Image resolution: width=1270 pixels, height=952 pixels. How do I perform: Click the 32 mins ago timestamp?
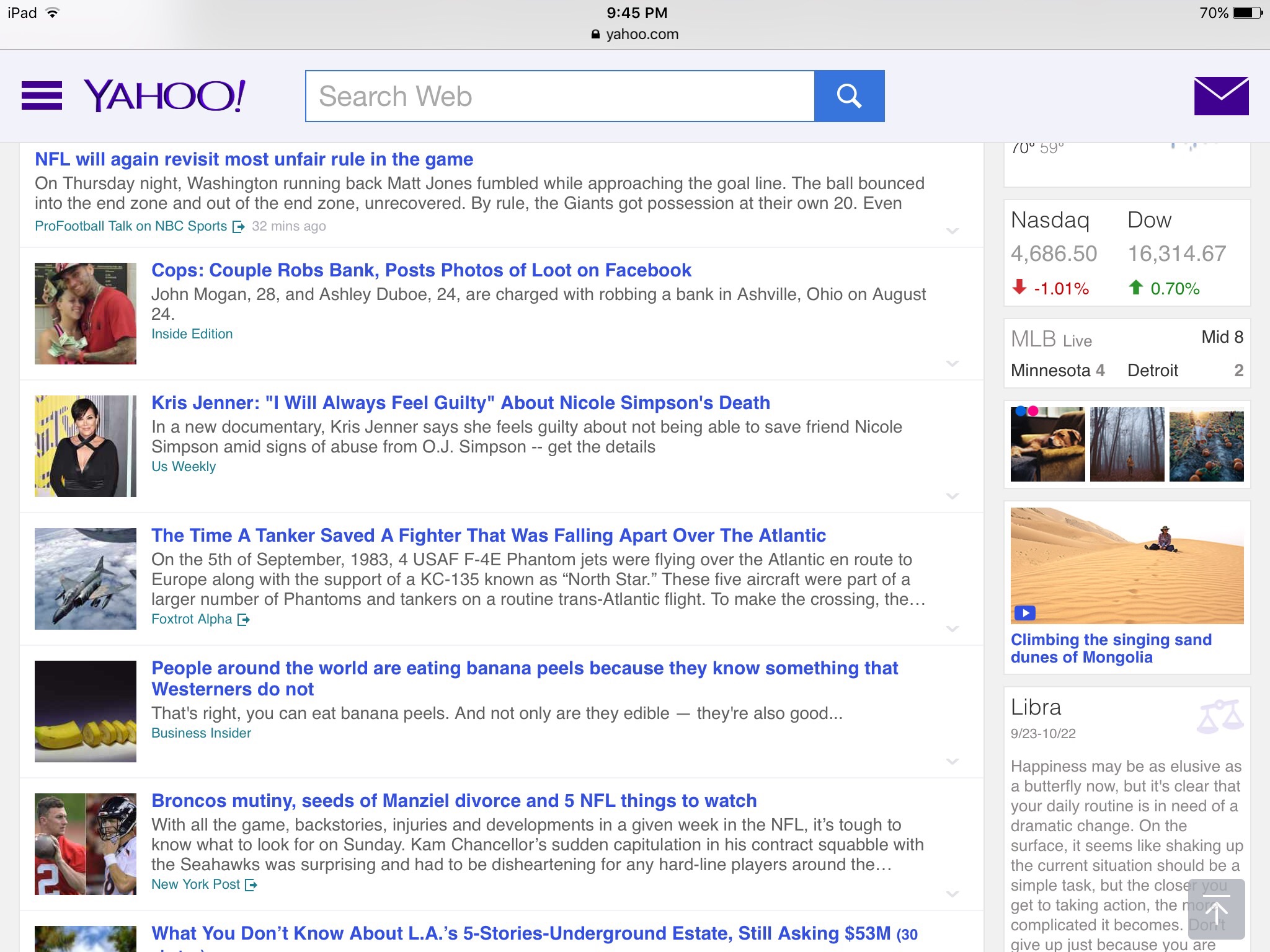289,226
